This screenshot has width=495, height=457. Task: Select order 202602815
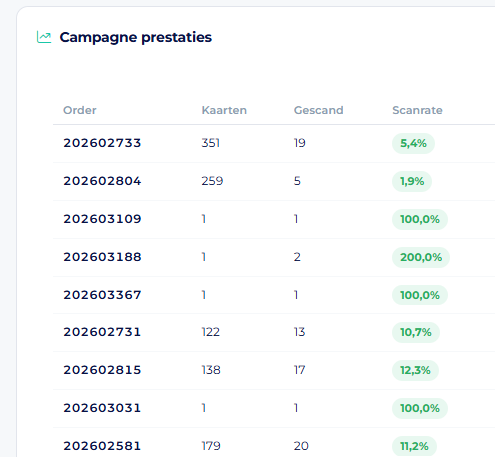(102, 370)
